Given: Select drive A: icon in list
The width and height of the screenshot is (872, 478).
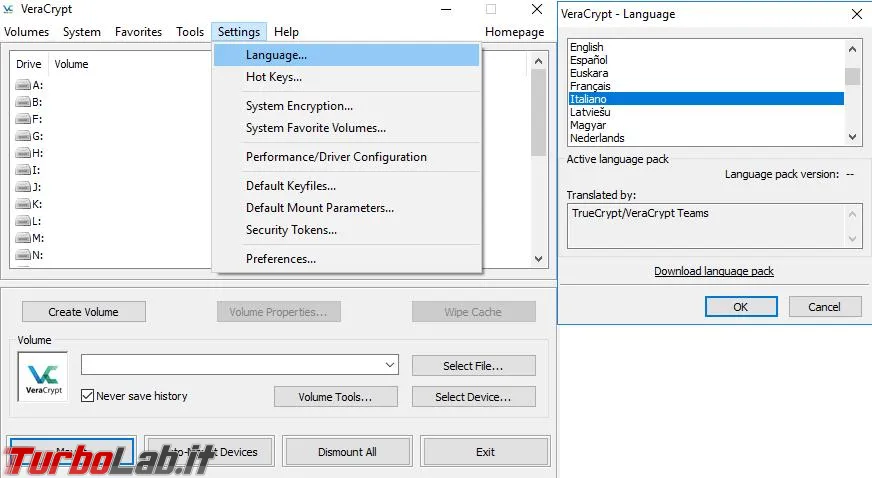Looking at the screenshot, I should pyautogui.click(x=23, y=86).
